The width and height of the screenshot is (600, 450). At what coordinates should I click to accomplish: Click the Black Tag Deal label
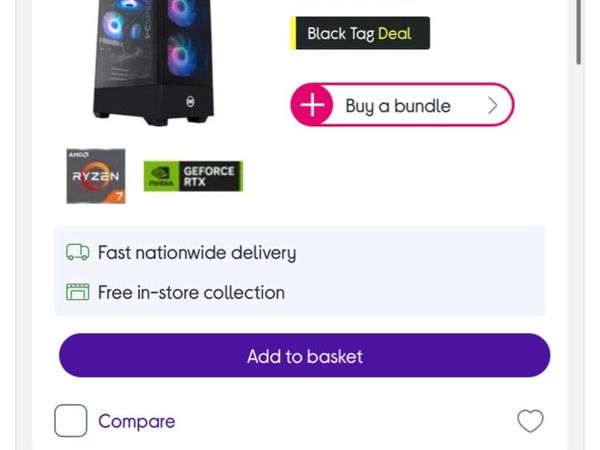pos(360,33)
